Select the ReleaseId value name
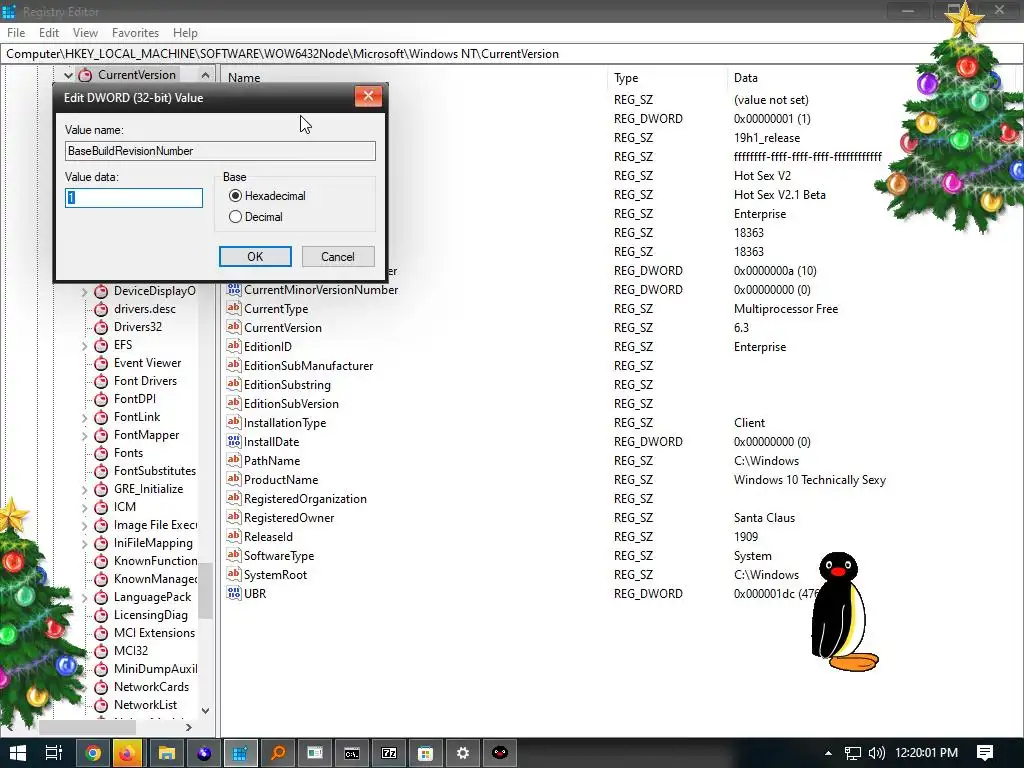The image size is (1024, 768). pos(268,537)
